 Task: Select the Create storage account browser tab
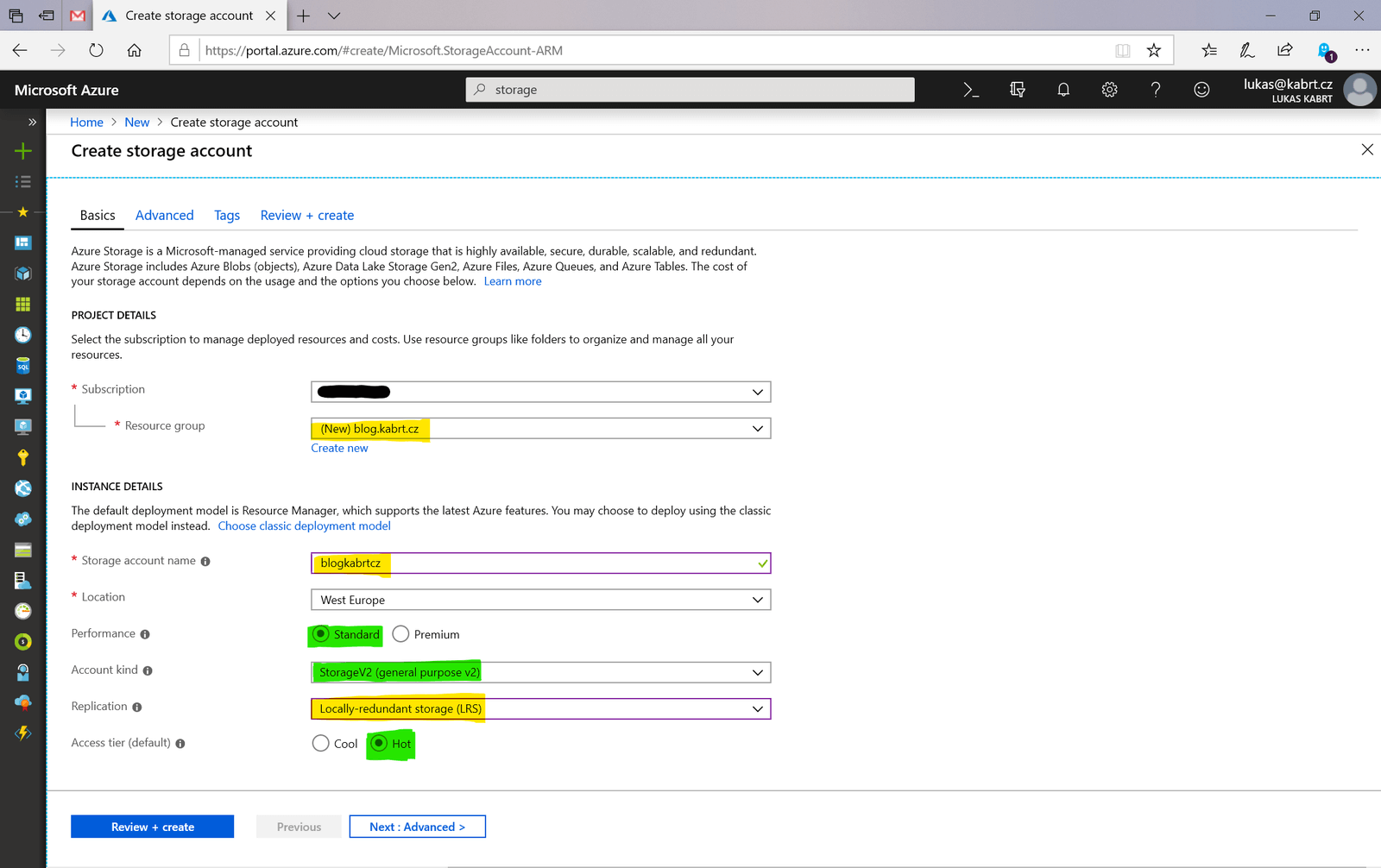click(x=189, y=16)
